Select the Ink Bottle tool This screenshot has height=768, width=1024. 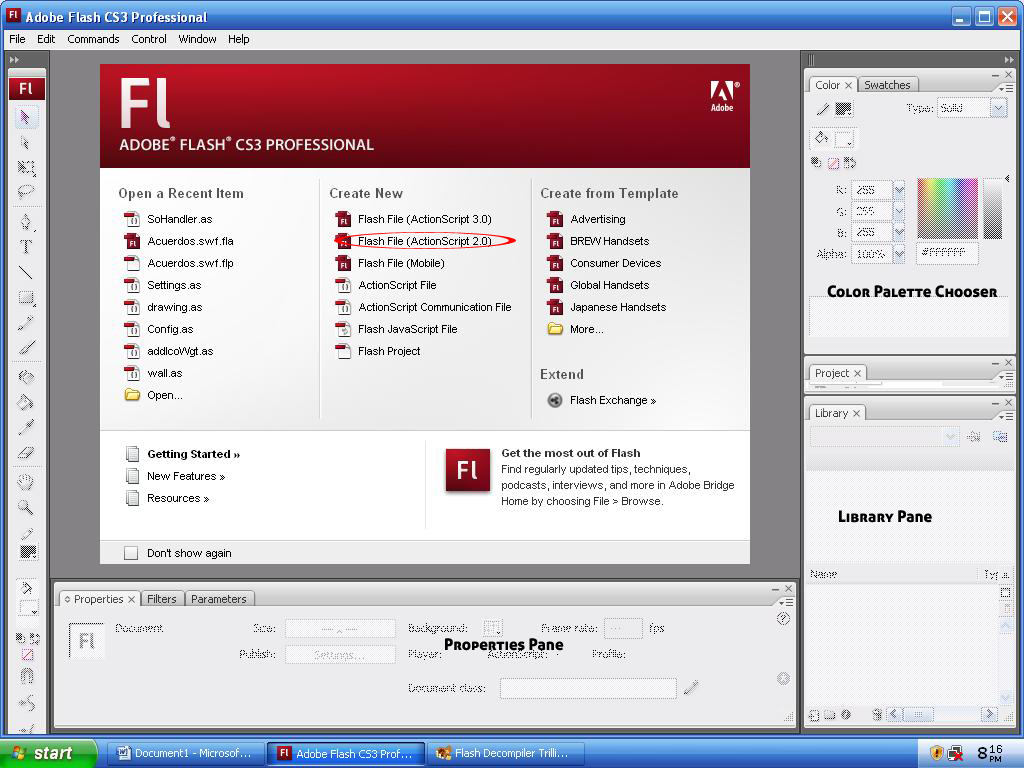click(26, 377)
